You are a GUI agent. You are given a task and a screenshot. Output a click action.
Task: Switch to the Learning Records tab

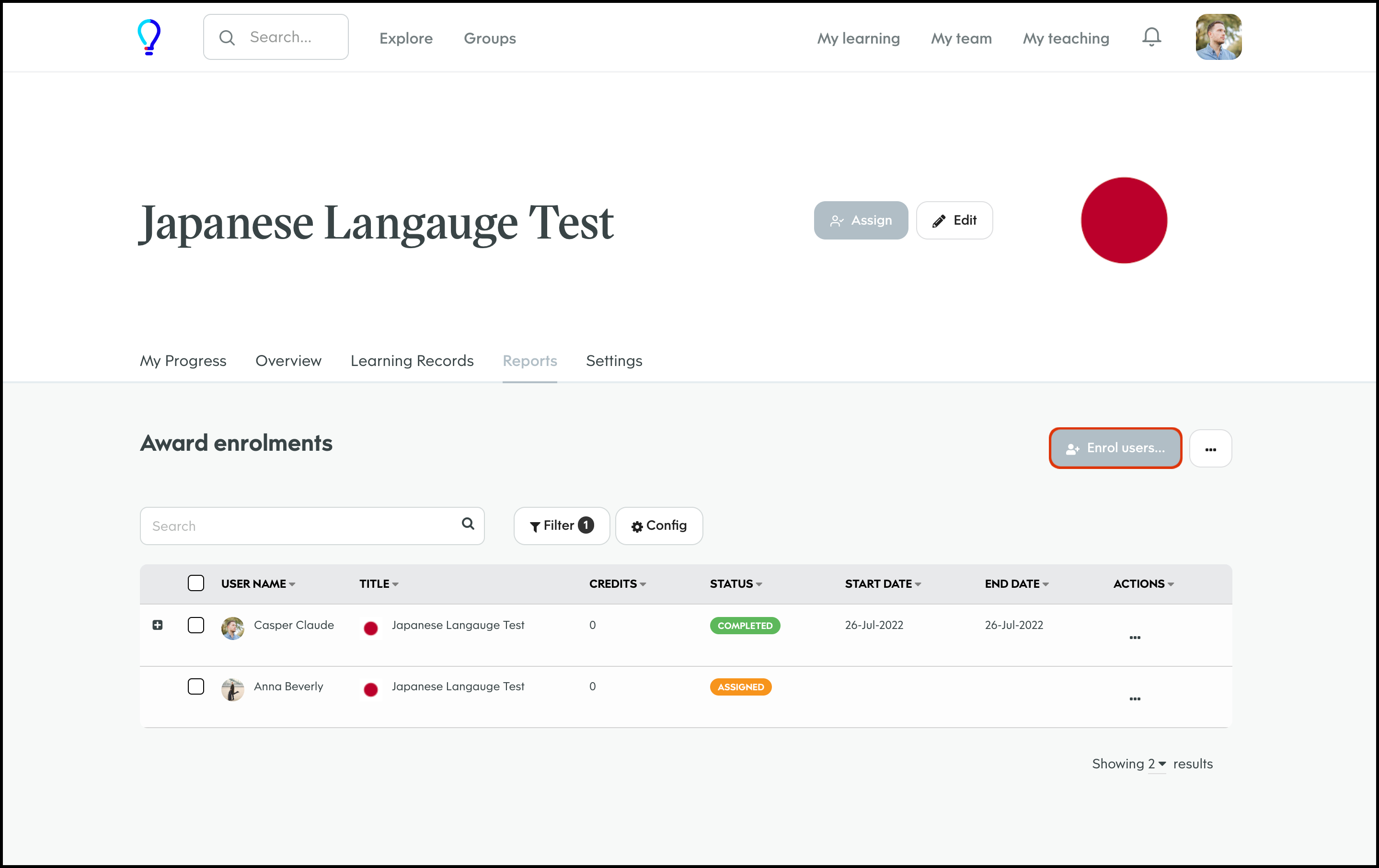pyautogui.click(x=412, y=361)
